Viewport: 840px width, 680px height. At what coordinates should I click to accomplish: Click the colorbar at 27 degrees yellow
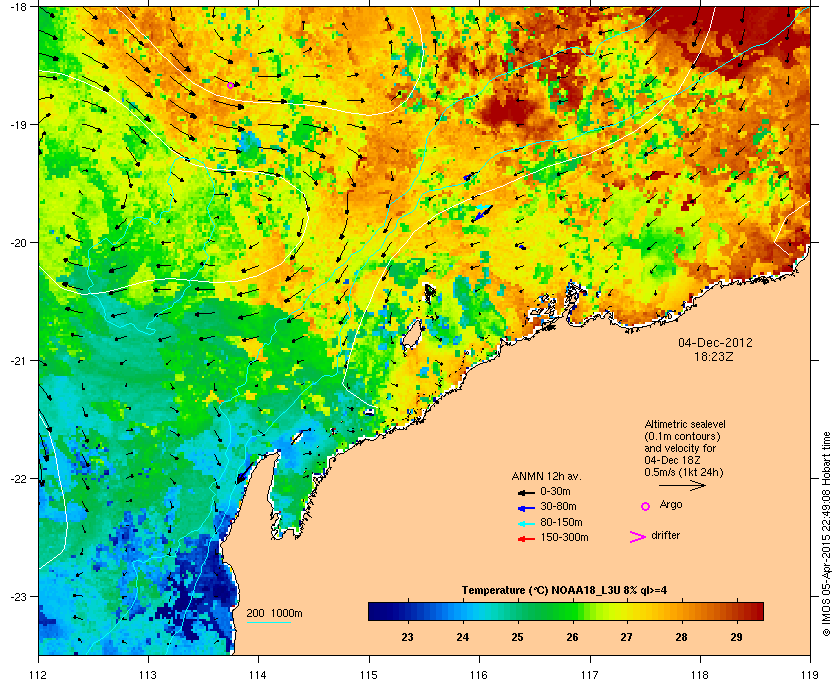click(x=626, y=611)
